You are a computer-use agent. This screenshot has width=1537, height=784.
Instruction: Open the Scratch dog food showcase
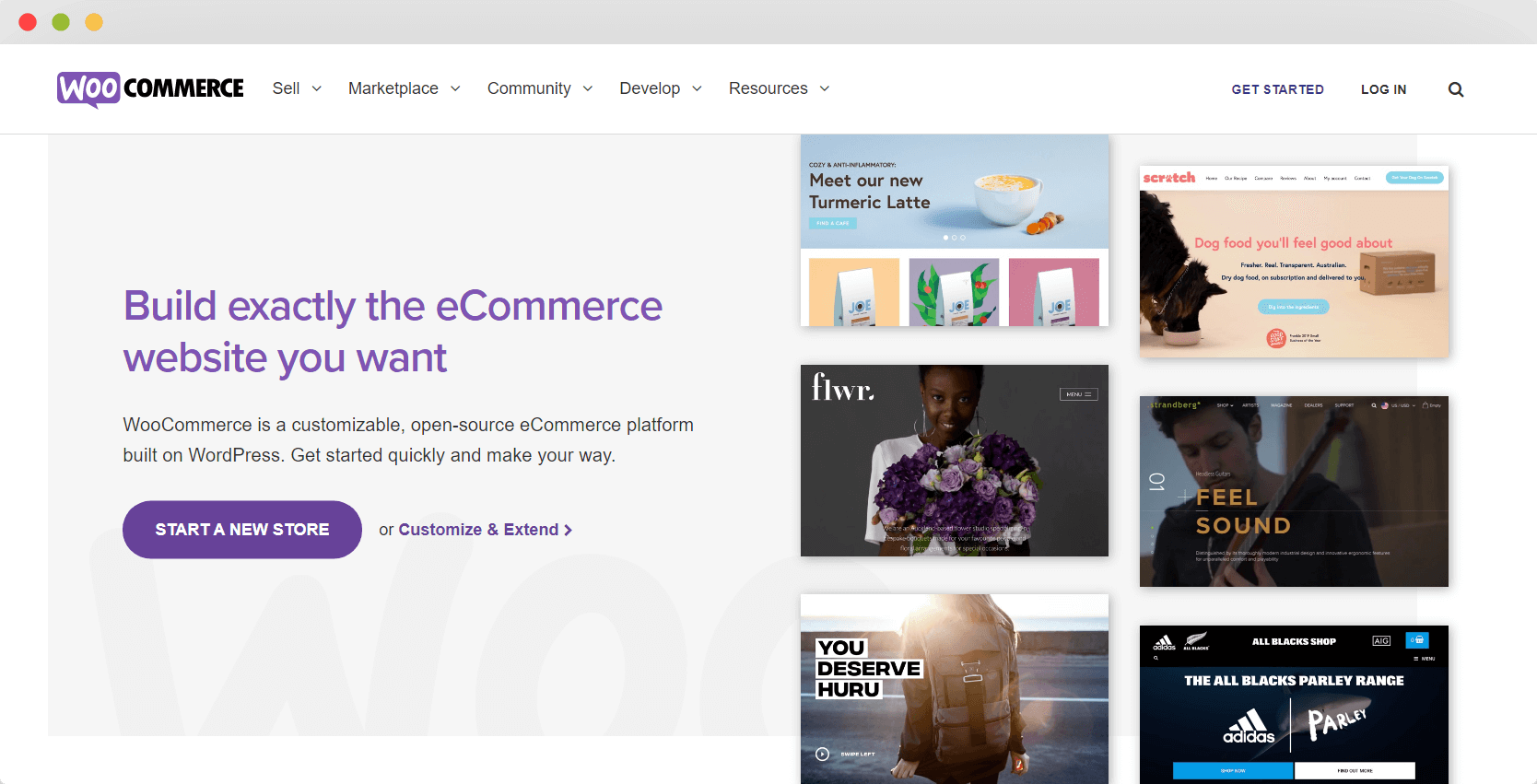pyautogui.click(x=1294, y=262)
